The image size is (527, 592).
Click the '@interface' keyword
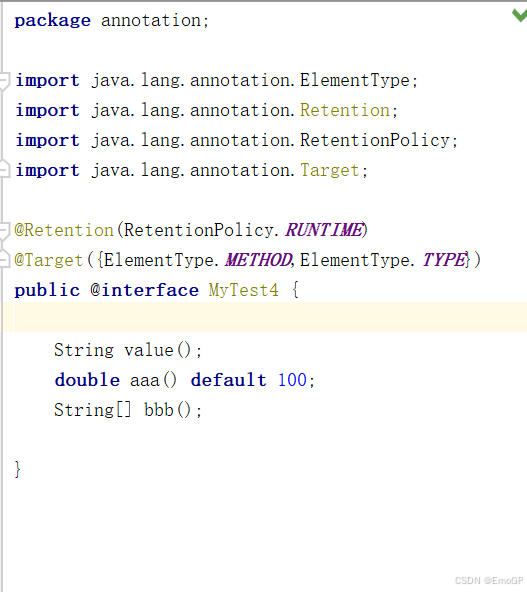pyautogui.click(x=145, y=290)
